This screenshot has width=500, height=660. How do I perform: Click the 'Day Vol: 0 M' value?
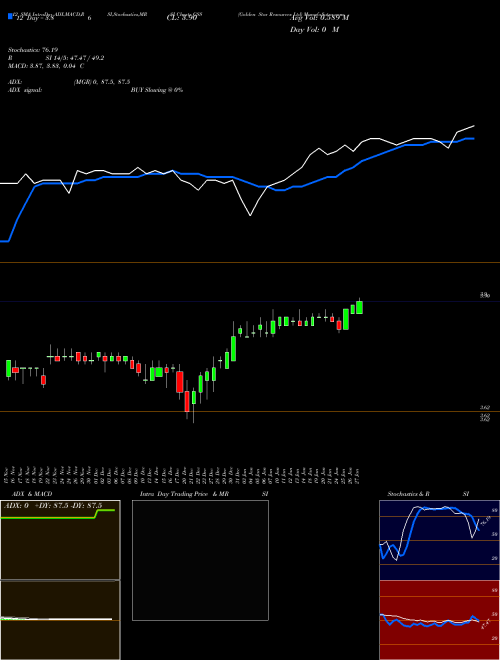click(x=314, y=30)
